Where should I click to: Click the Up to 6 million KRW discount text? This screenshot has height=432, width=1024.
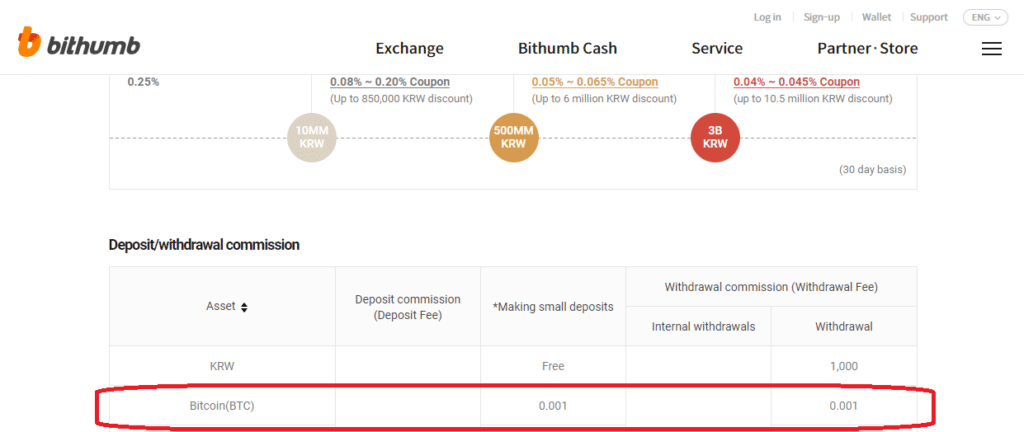[604, 99]
